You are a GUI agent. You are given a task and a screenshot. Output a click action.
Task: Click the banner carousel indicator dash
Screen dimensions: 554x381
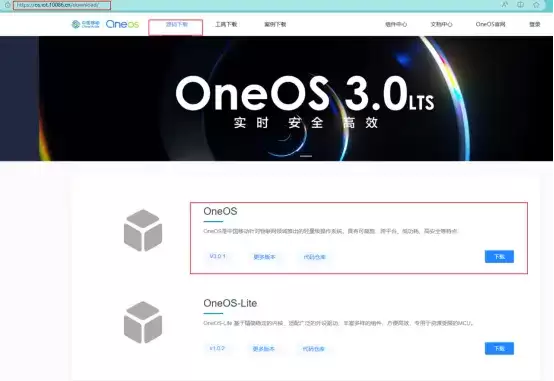tap(306, 156)
